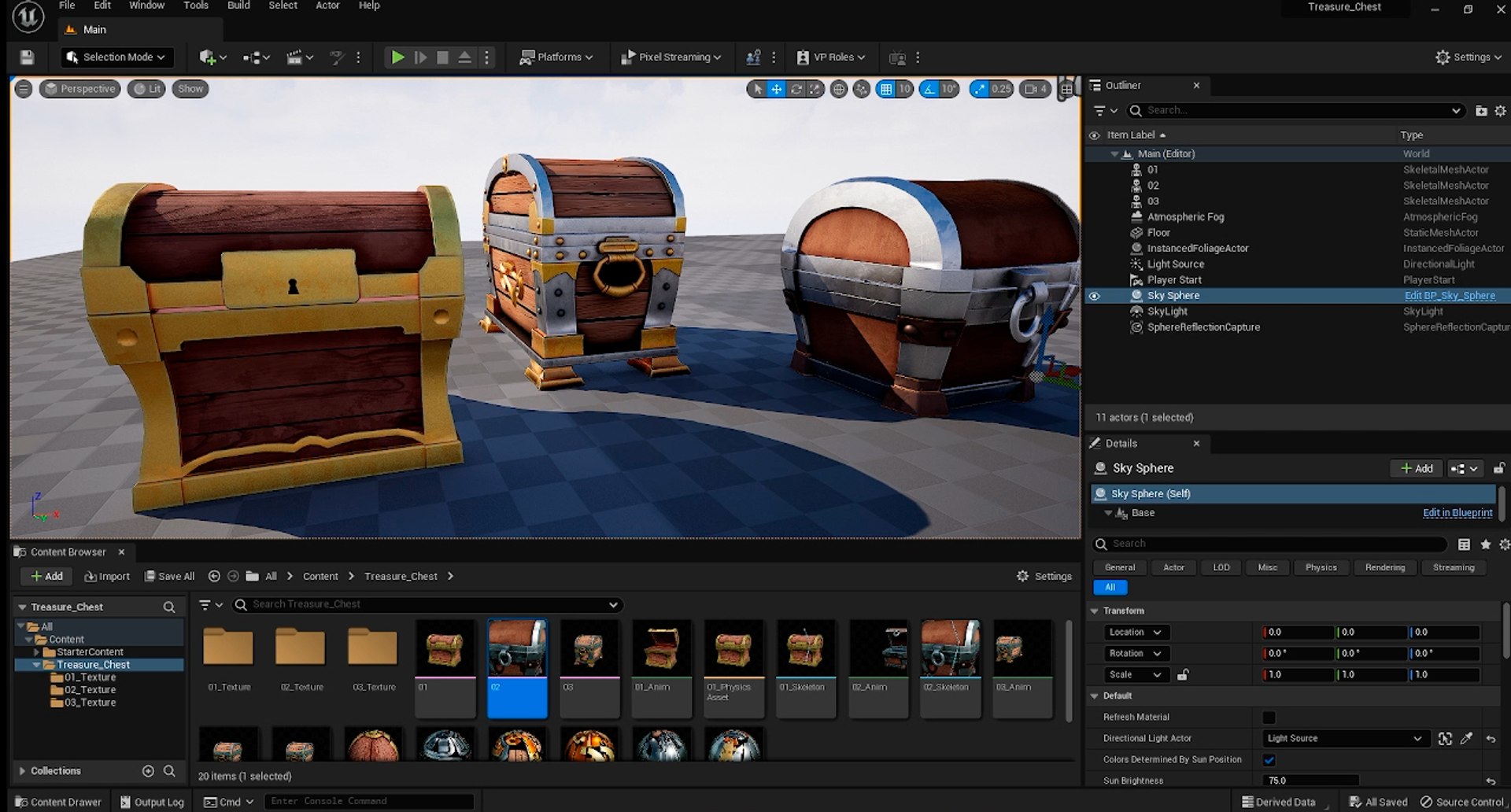The width and height of the screenshot is (1511, 812).
Task: Click the Outliner settings gear icon
Action: [1501, 111]
